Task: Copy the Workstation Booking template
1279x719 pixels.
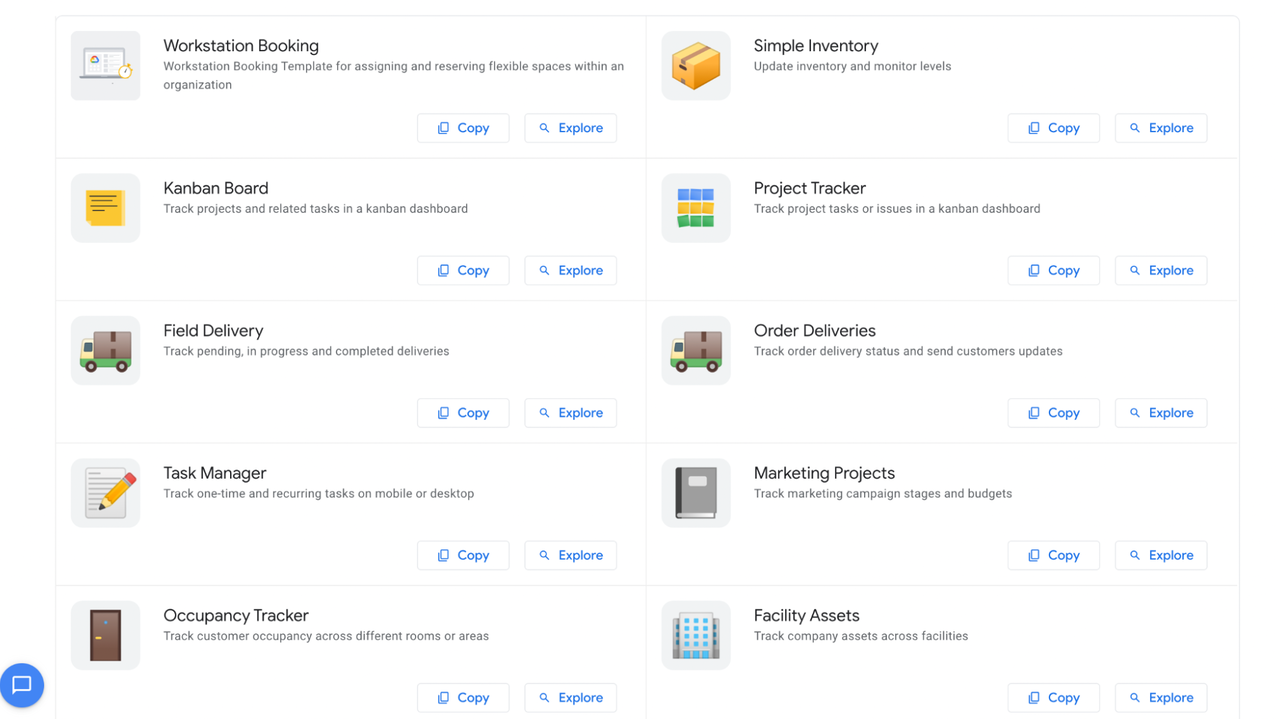Action: tap(463, 127)
